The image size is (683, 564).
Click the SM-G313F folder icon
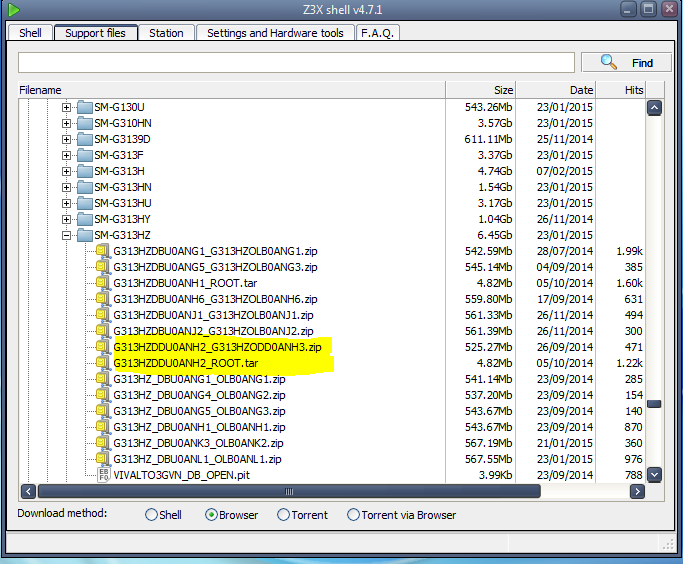[x=85, y=155]
